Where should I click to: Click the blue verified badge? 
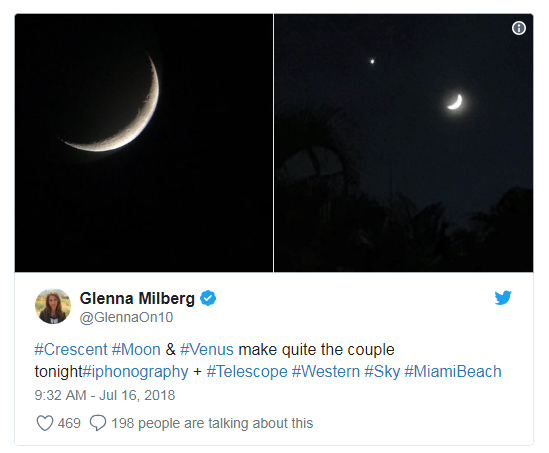(208, 298)
